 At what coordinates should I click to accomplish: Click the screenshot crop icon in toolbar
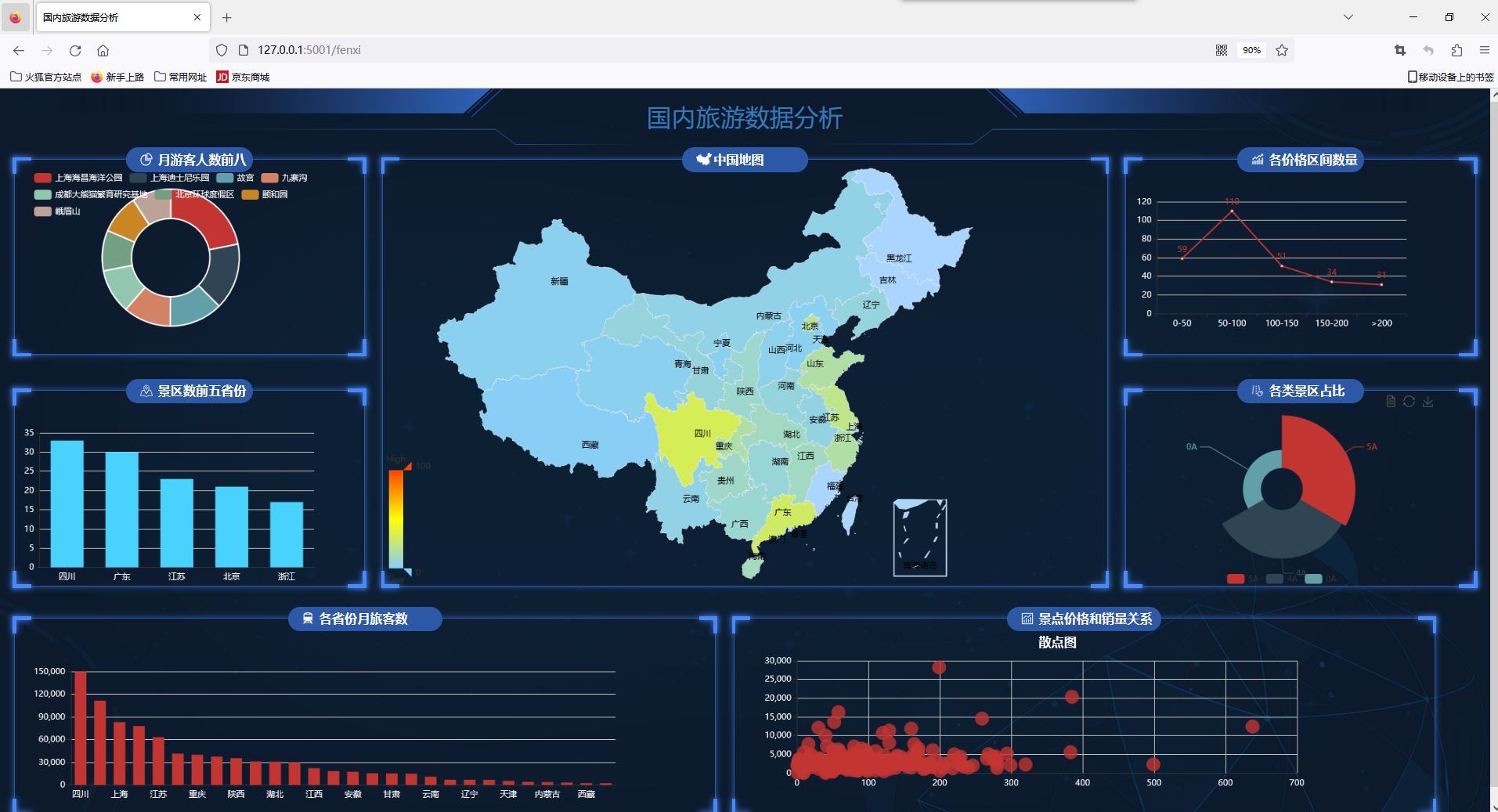(1400, 50)
